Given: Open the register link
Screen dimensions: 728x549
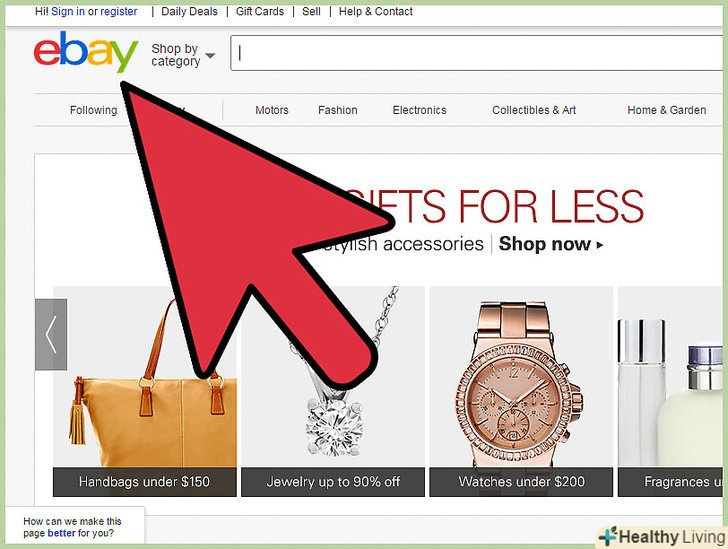Looking at the screenshot, I should point(119,12).
